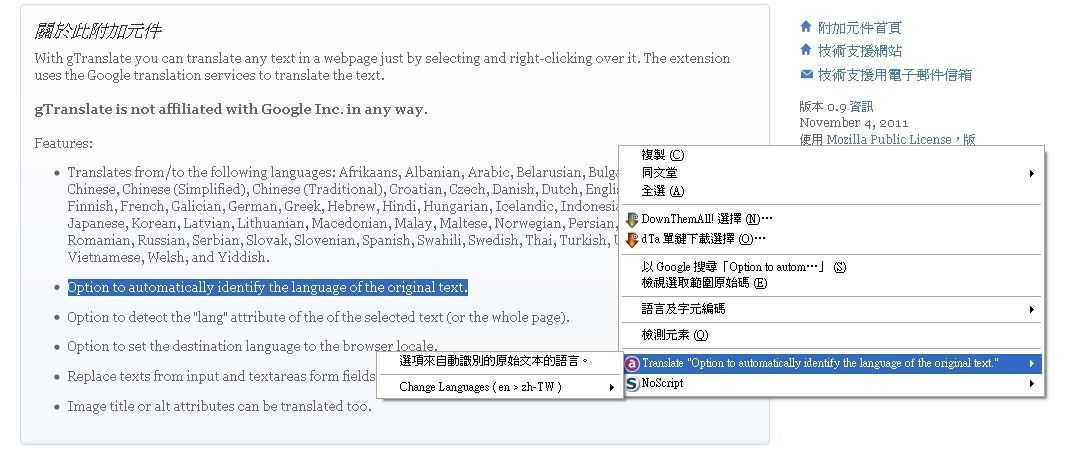This screenshot has height=449, width=1079.
Task: Expand the 語言及字元編碼 submenu arrow
Action: [1032, 310]
